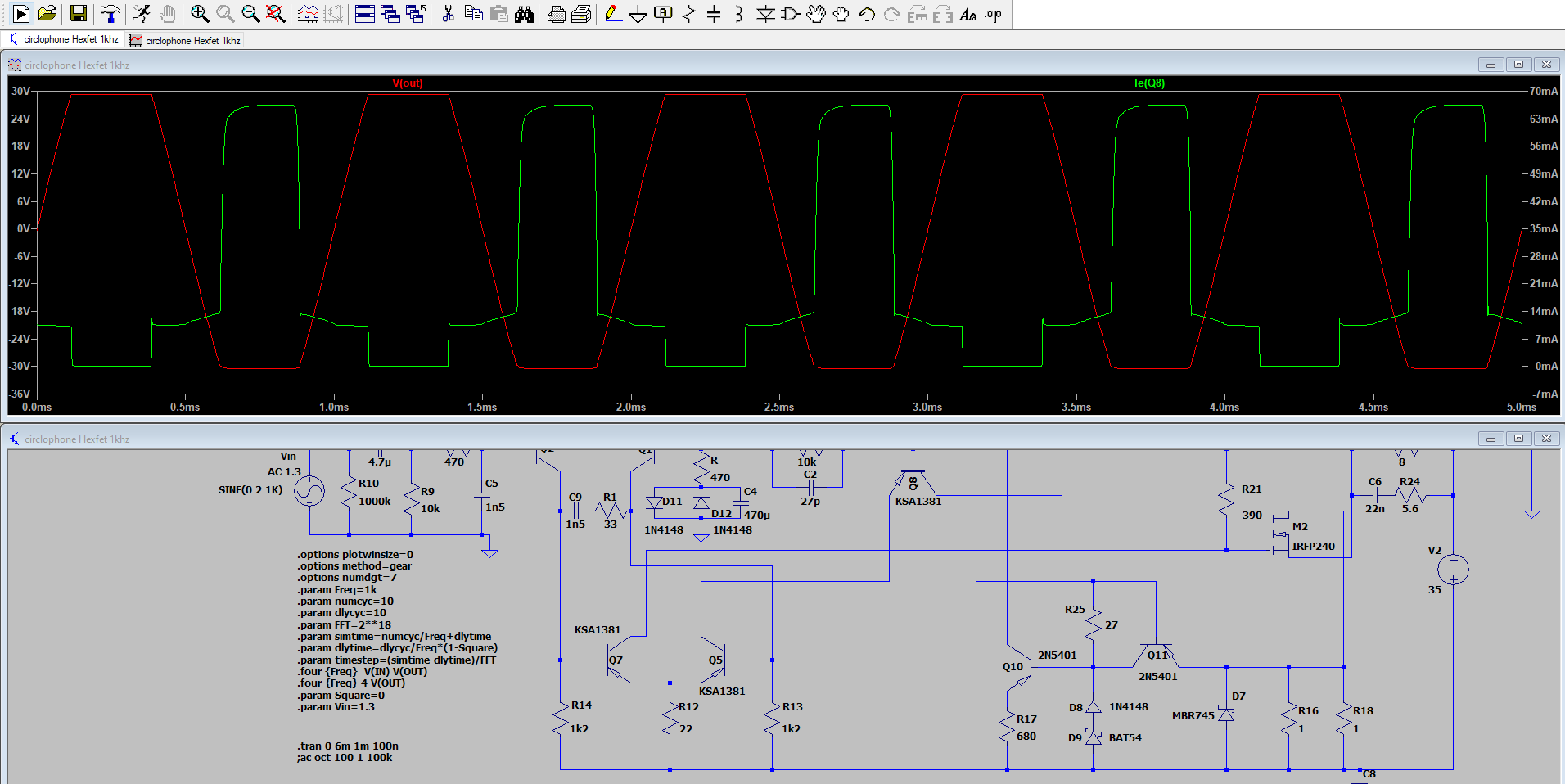This screenshot has width=1565, height=784.
Task: Click the Vin sine voltage source symbol
Action: coord(309,491)
